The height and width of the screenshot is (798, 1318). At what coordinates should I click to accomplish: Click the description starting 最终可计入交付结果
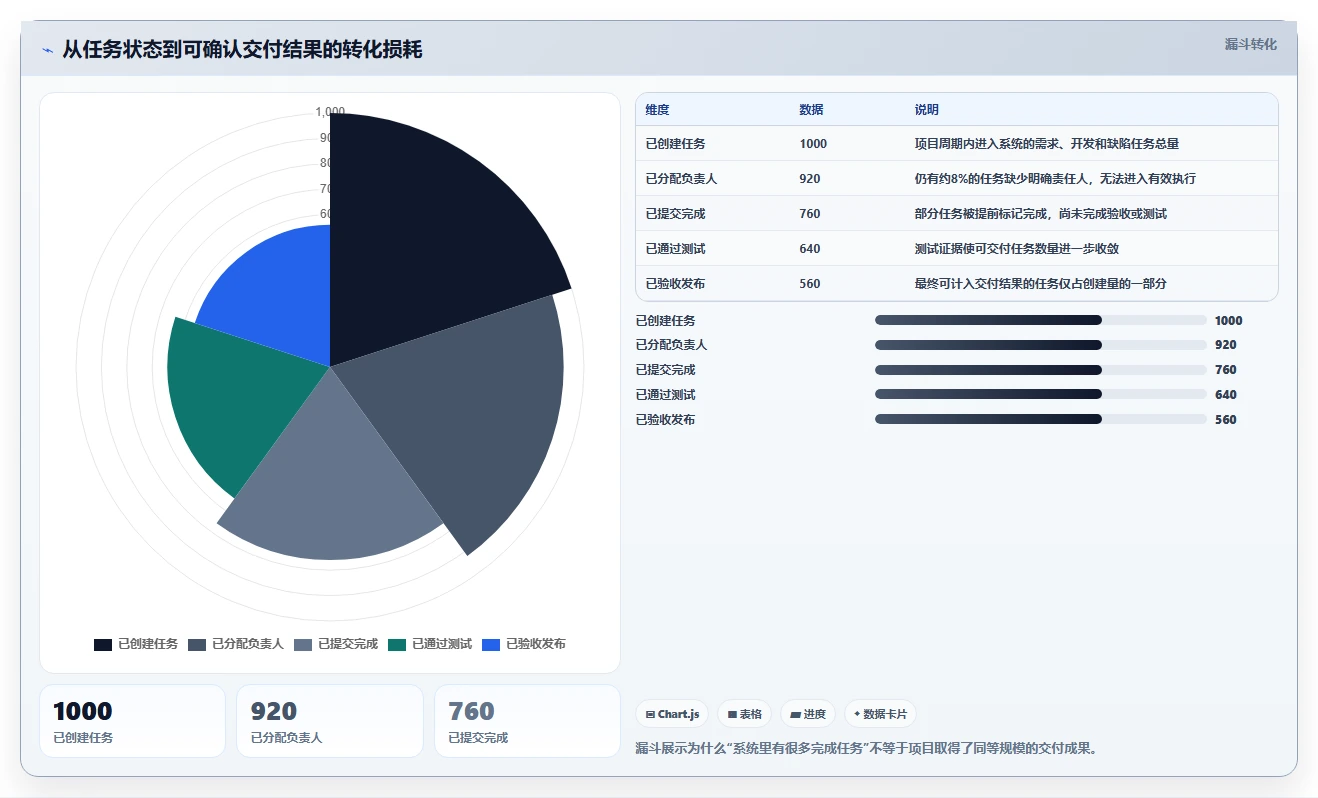[x=1040, y=284]
